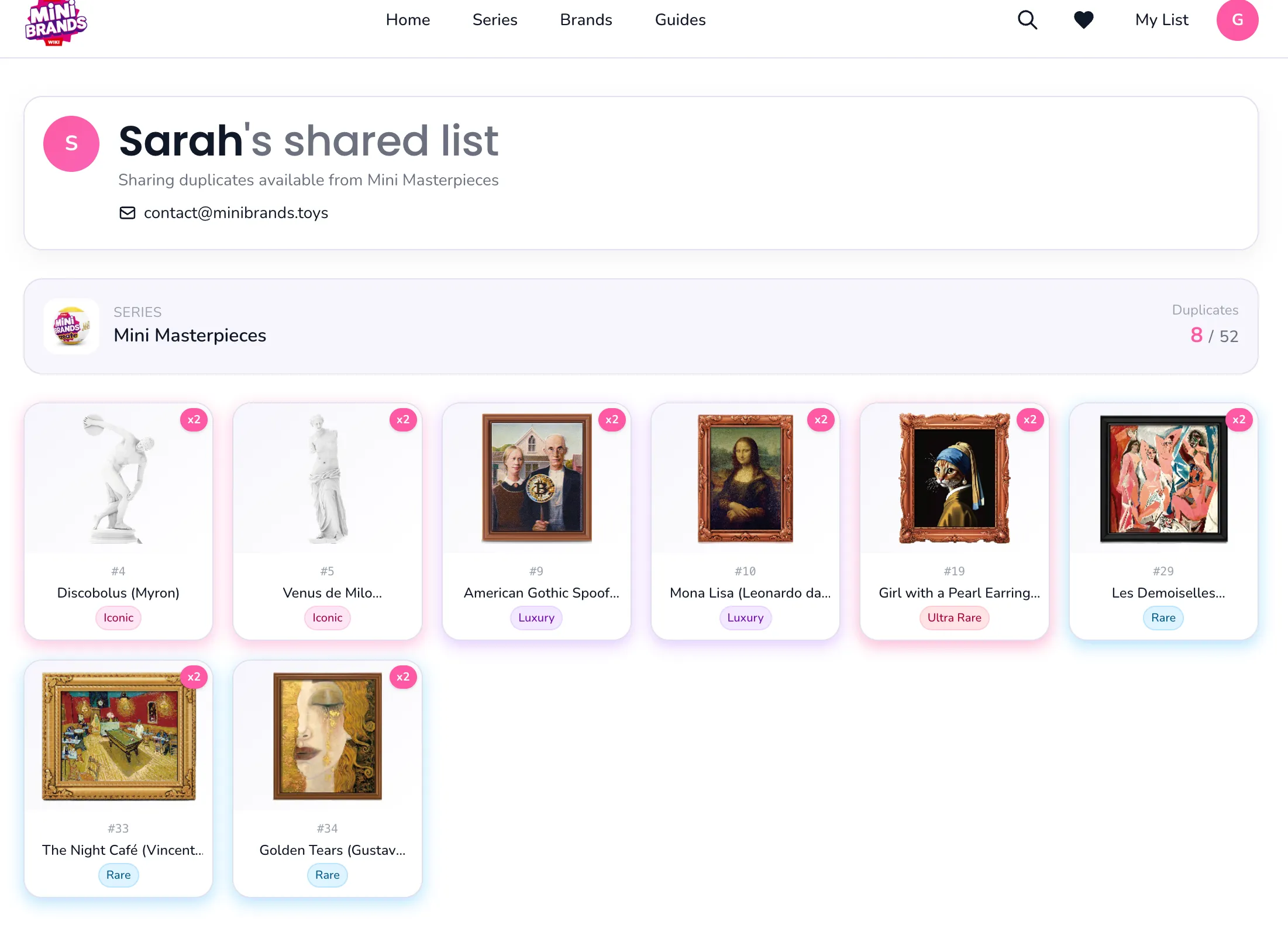Click the Luxury tag under American Gothic Spoof

pyautogui.click(x=536, y=617)
